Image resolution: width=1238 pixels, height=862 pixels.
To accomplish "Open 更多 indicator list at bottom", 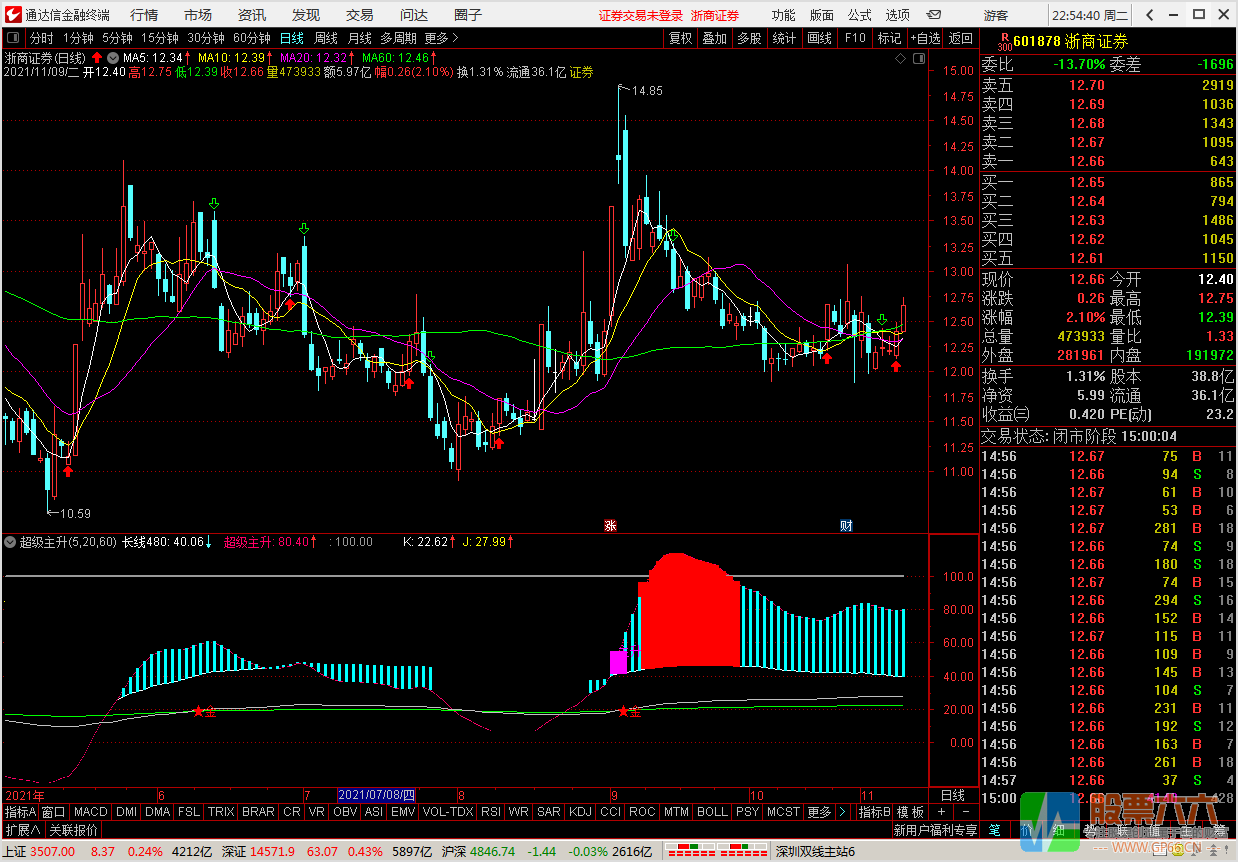I will click(819, 812).
